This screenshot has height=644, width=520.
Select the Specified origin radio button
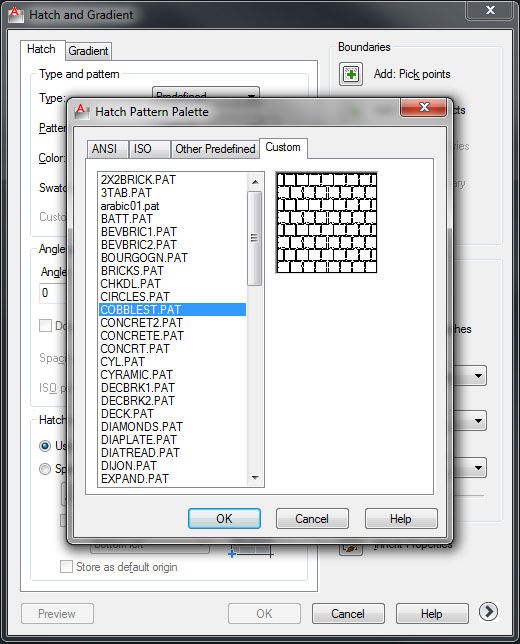click(45, 469)
